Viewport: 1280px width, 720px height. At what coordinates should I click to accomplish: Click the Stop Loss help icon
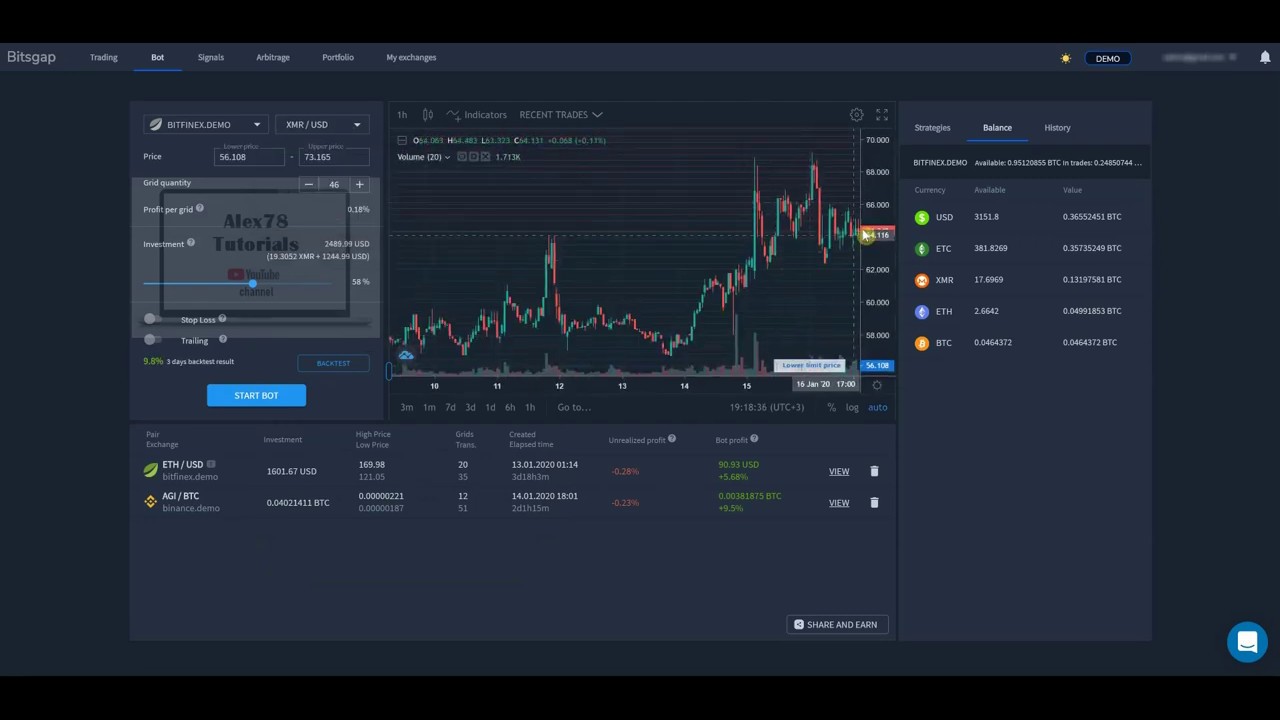[222, 319]
